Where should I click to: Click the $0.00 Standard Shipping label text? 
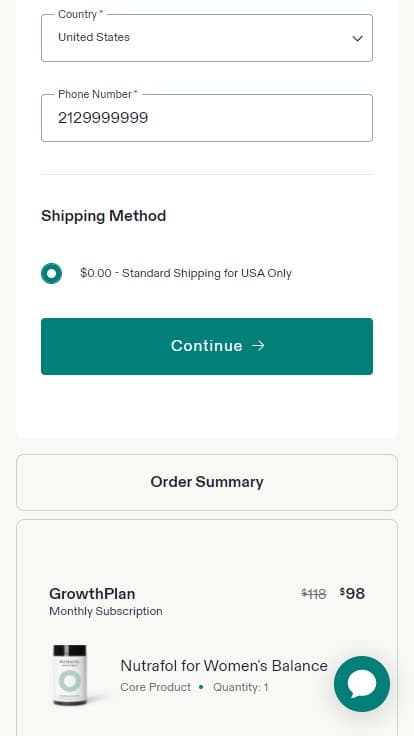[x=186, y=273]
